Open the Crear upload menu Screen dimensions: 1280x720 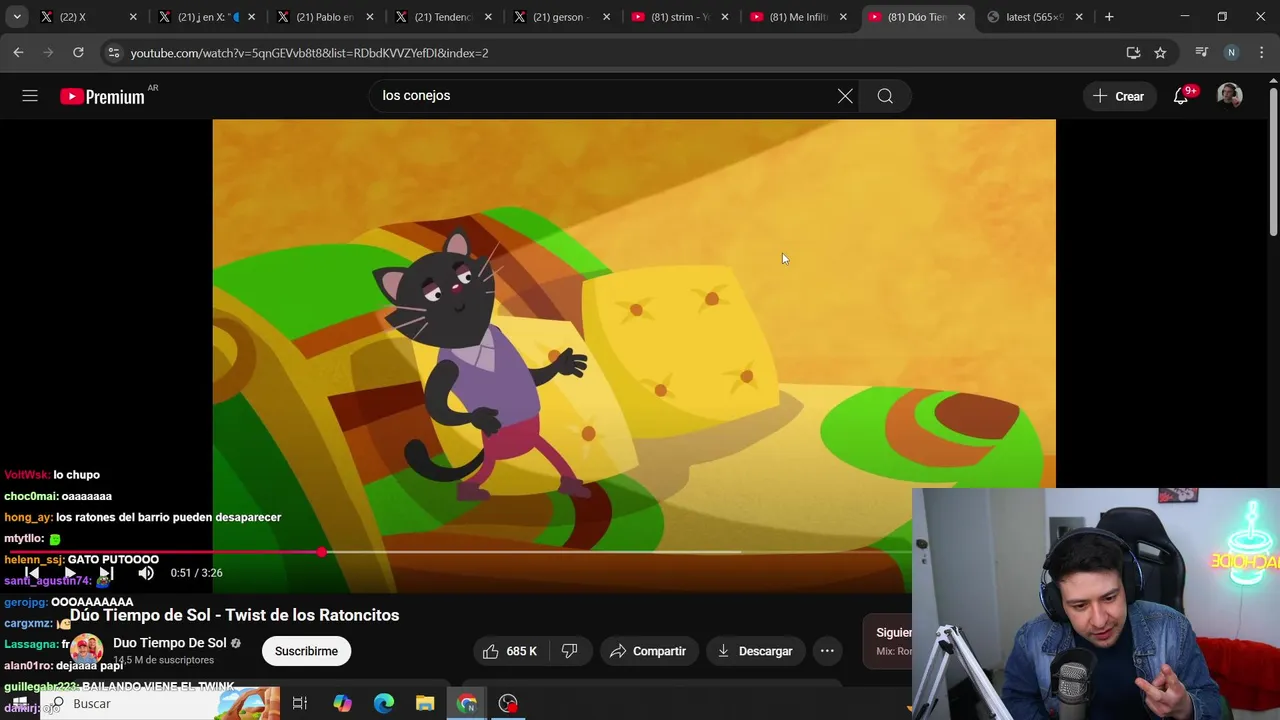point(1118,96)
